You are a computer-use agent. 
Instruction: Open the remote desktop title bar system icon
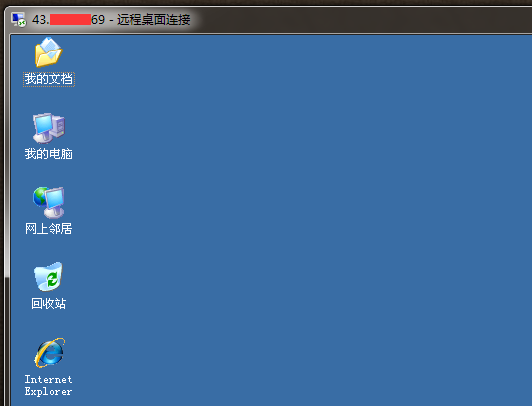coord(18,19)
